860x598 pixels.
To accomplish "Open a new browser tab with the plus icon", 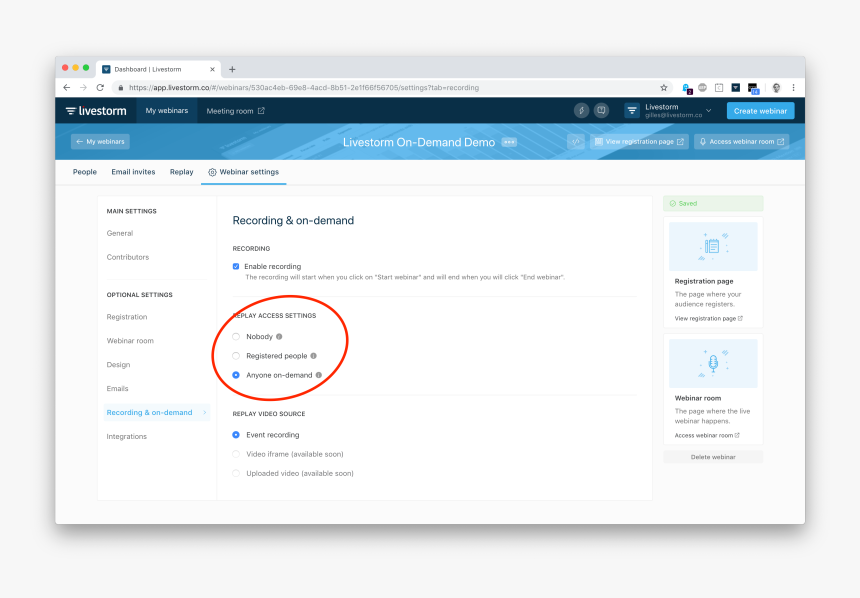I will (232, 69).
